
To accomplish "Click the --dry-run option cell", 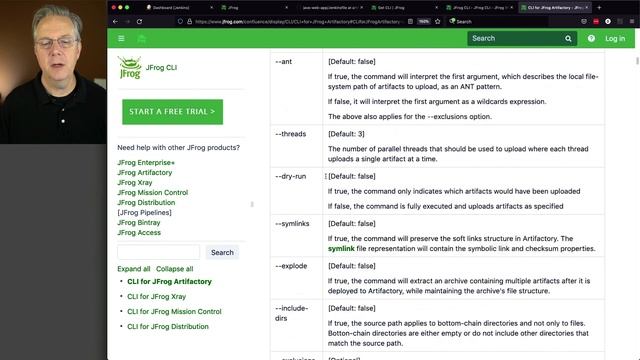I will 296,191.
